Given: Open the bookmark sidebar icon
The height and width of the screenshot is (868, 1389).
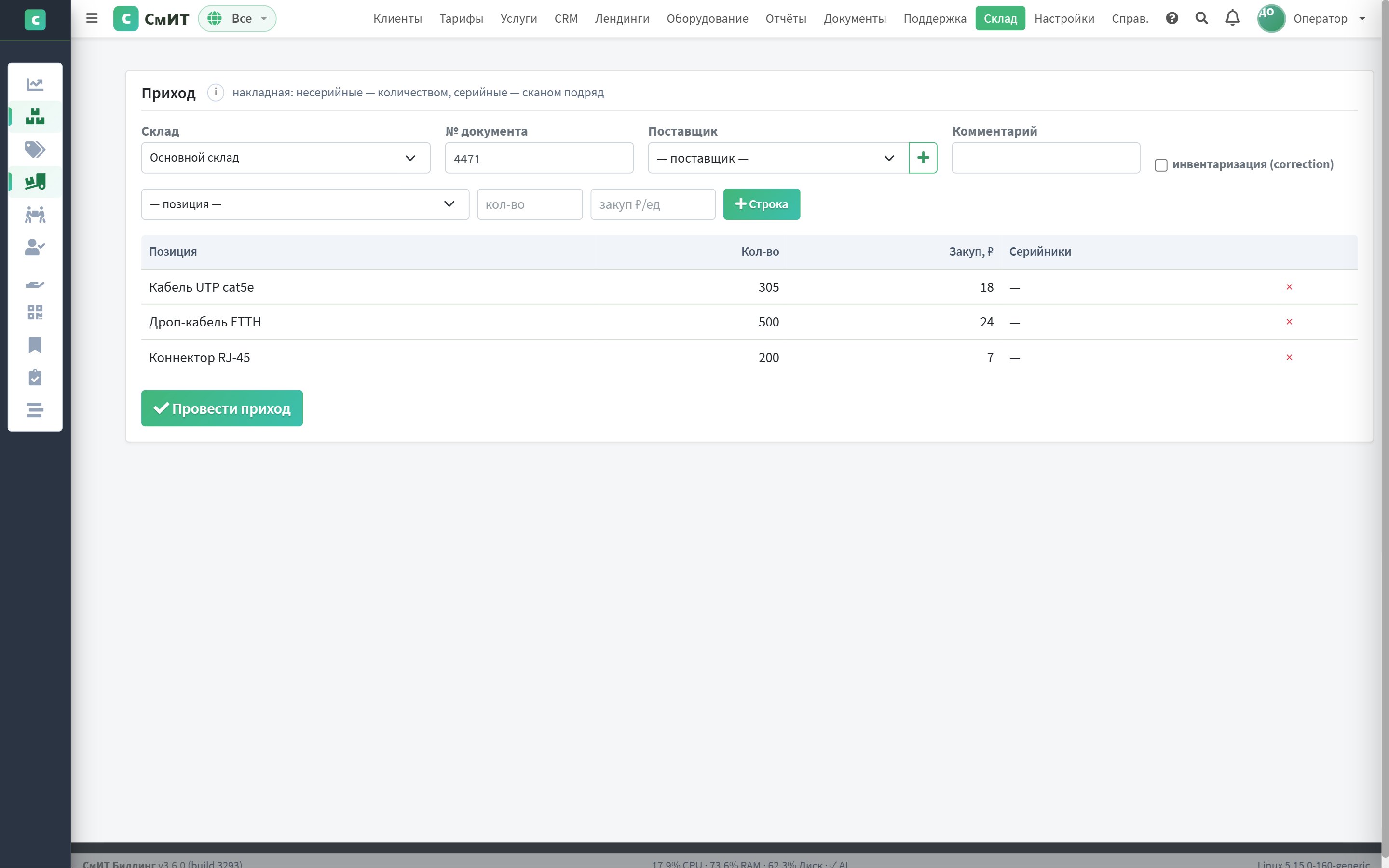Looking at the screenshot, I should click(x=35, y=345).
